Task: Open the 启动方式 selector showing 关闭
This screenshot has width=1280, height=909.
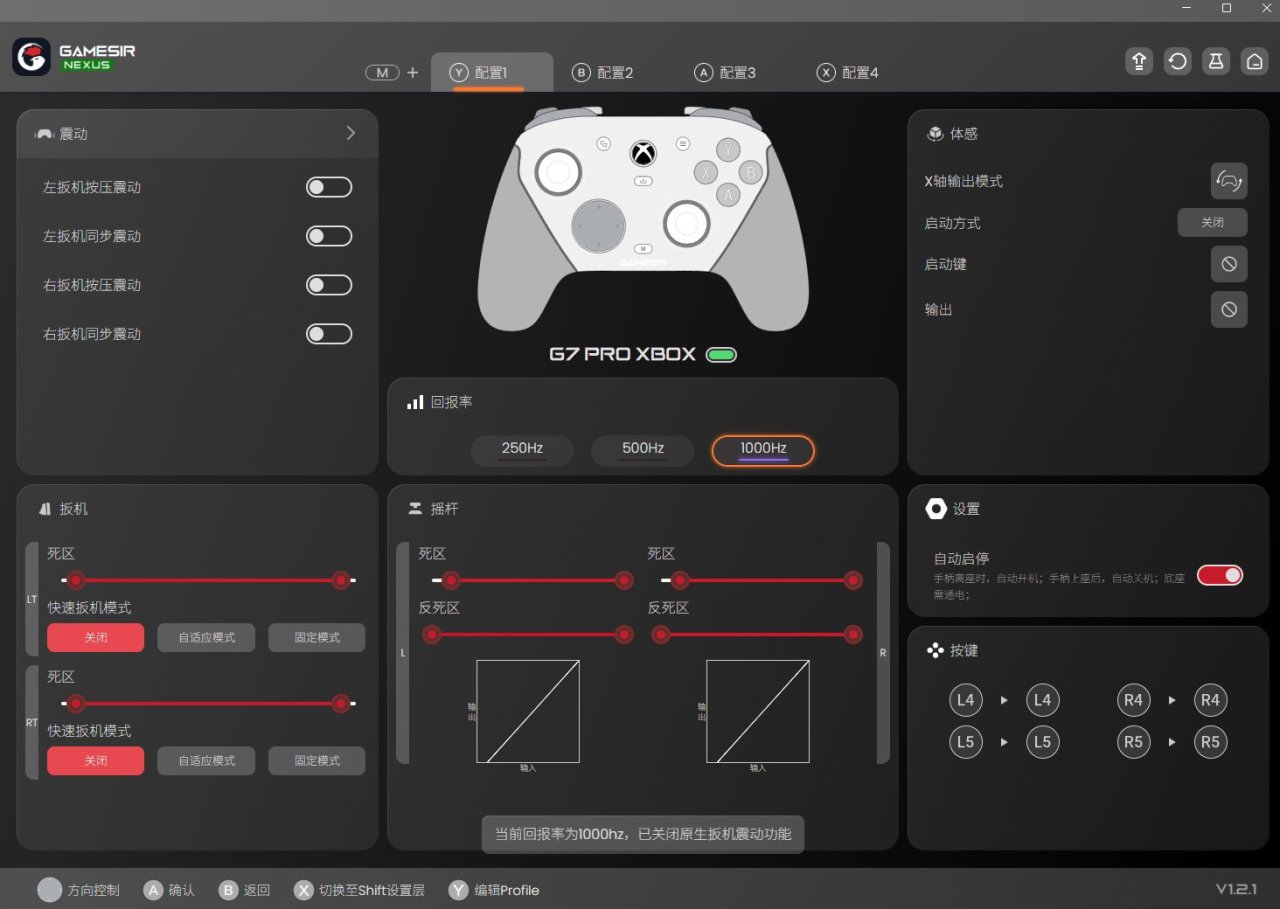Action: tap(1212, 222)
